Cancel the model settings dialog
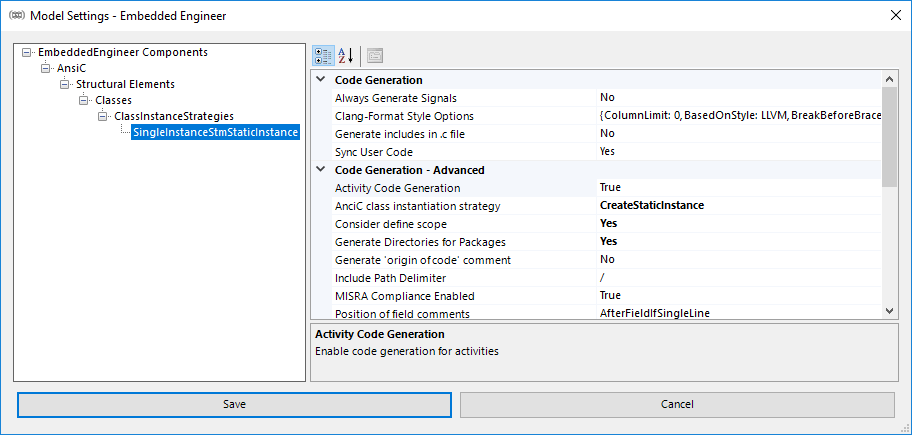 click(677, 404)
